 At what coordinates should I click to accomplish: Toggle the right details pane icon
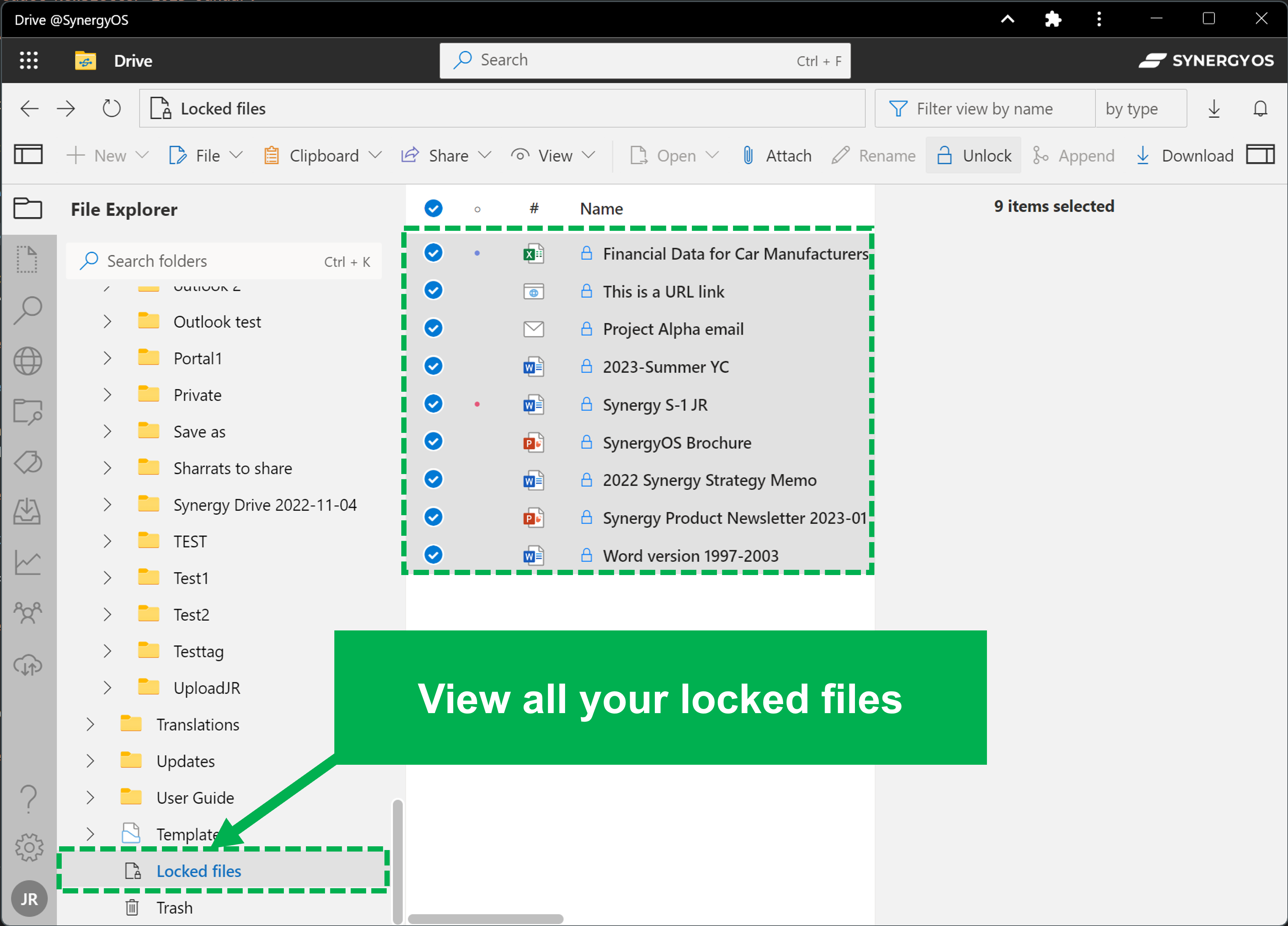pos(1261,155)
